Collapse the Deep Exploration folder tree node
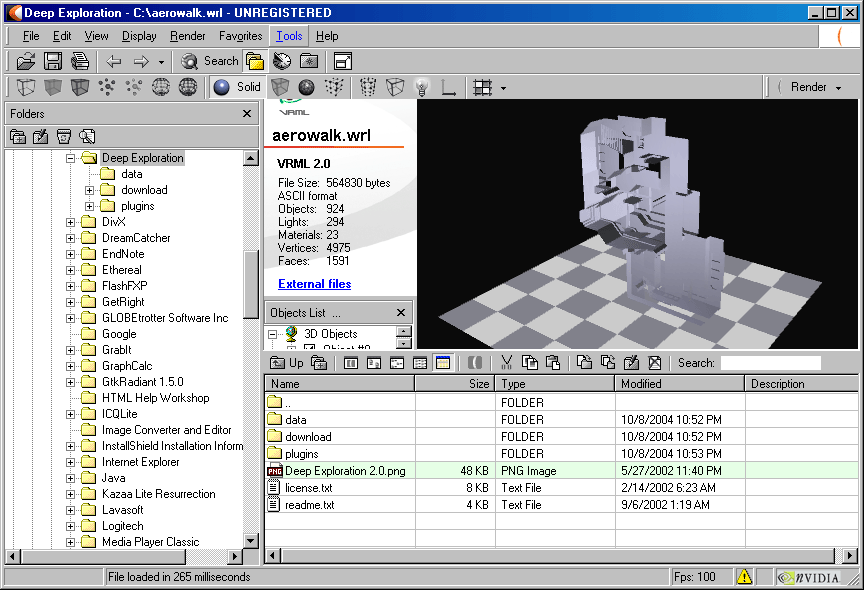Viewport: 864px width, 590px height. 72,158
